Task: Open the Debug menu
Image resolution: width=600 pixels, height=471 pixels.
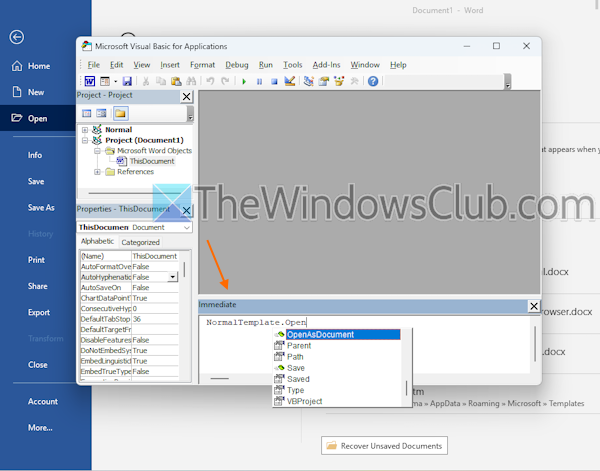Action: tap(237, 65)
